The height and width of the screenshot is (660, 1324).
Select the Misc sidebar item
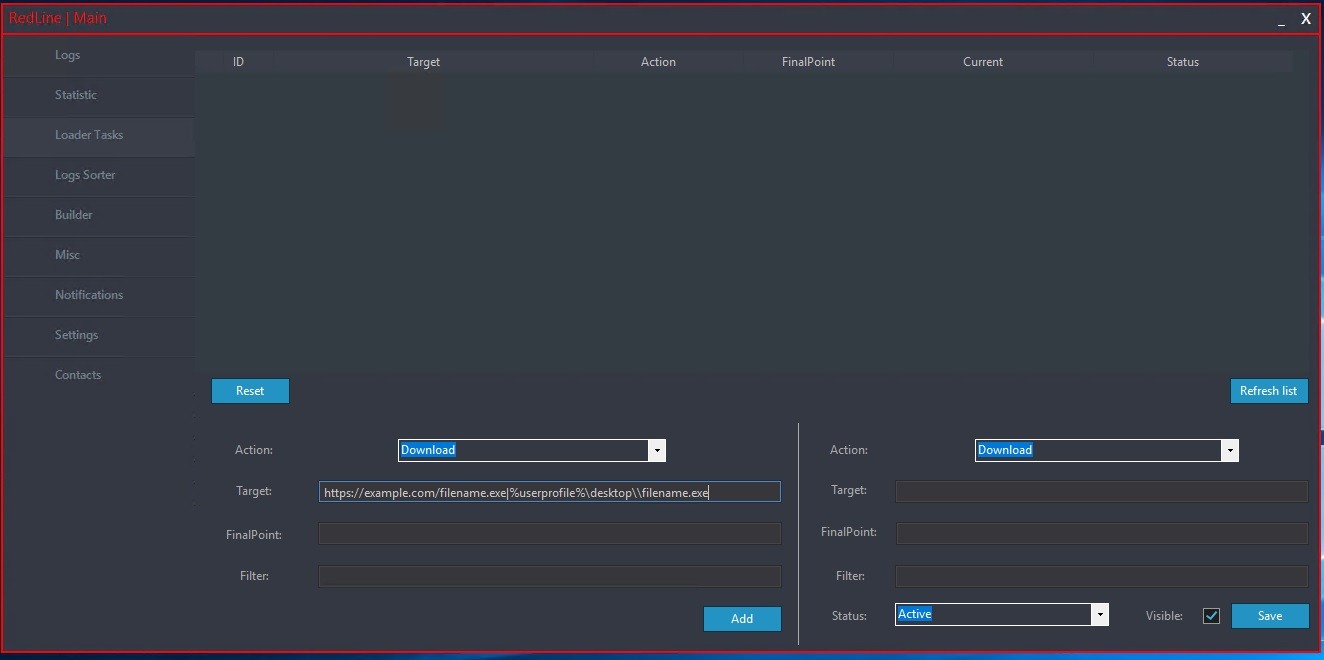[98, 255]
